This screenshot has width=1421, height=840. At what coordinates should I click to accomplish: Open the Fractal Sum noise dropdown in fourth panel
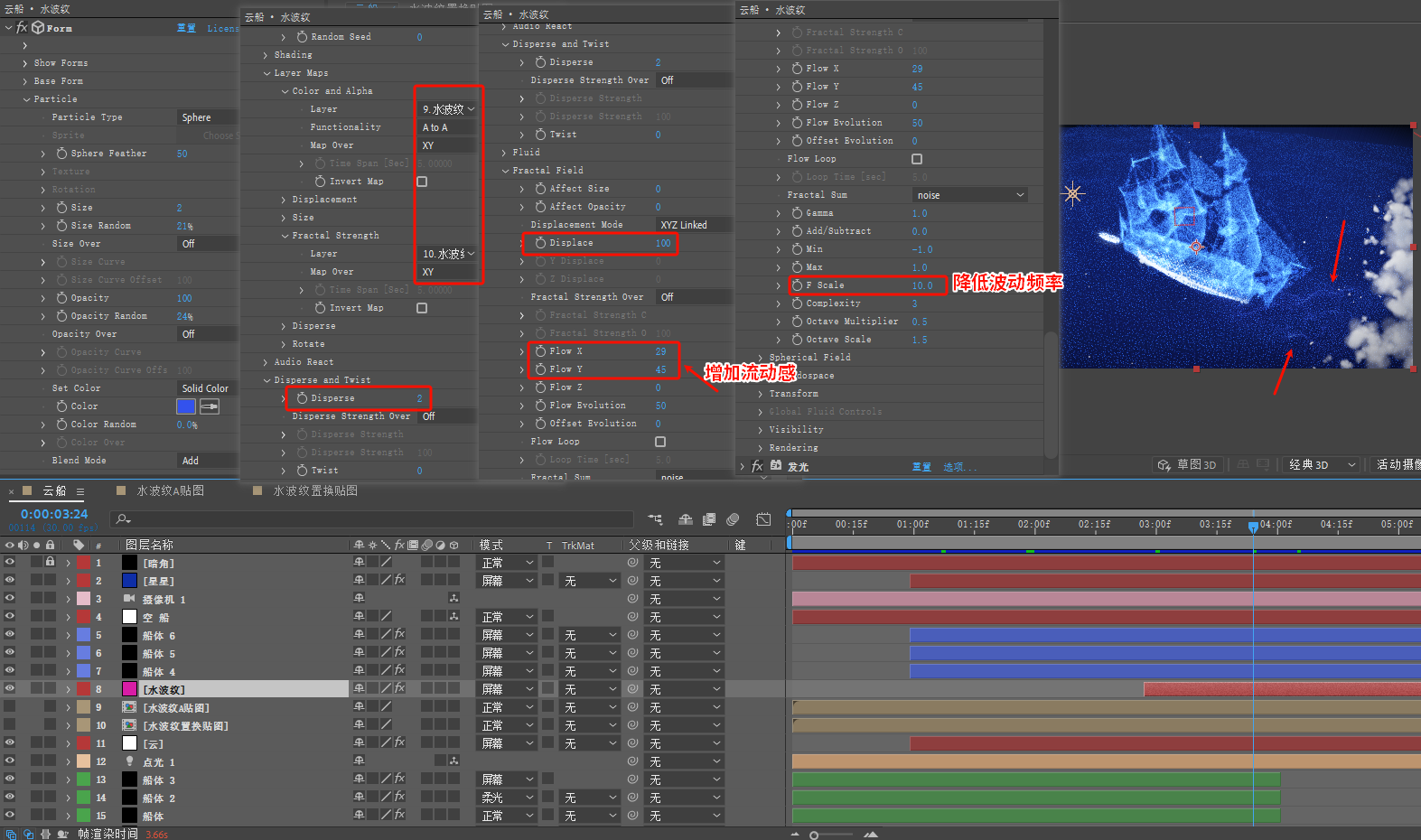tap(970, 195)
